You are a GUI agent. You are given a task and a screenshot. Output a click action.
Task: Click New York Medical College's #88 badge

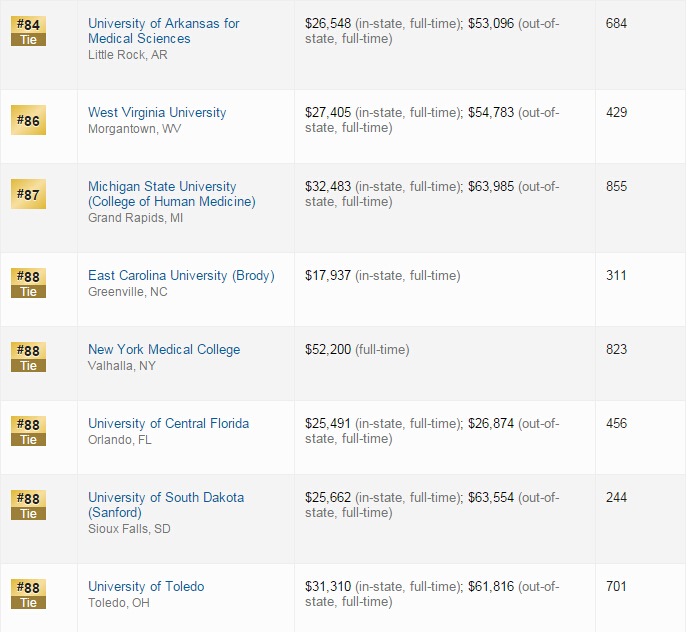point(28,357)
